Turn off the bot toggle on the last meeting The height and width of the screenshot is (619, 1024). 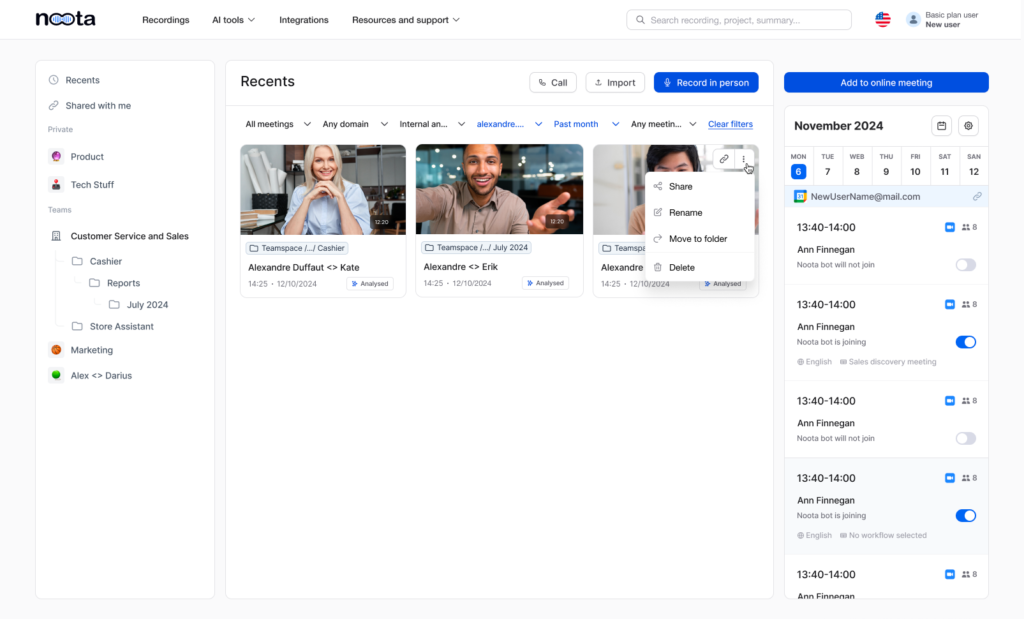coord(965,515)
